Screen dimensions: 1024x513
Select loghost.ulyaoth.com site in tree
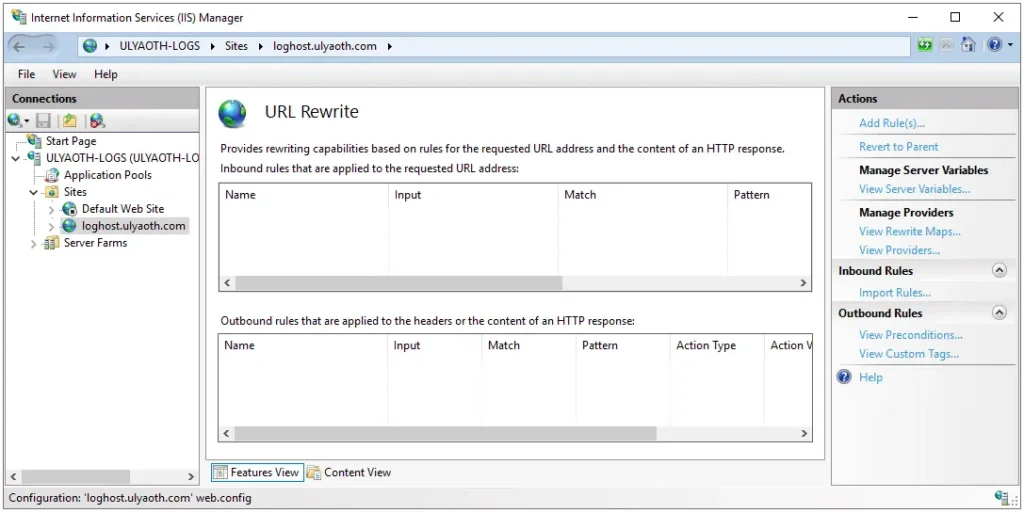click(133, 226)
